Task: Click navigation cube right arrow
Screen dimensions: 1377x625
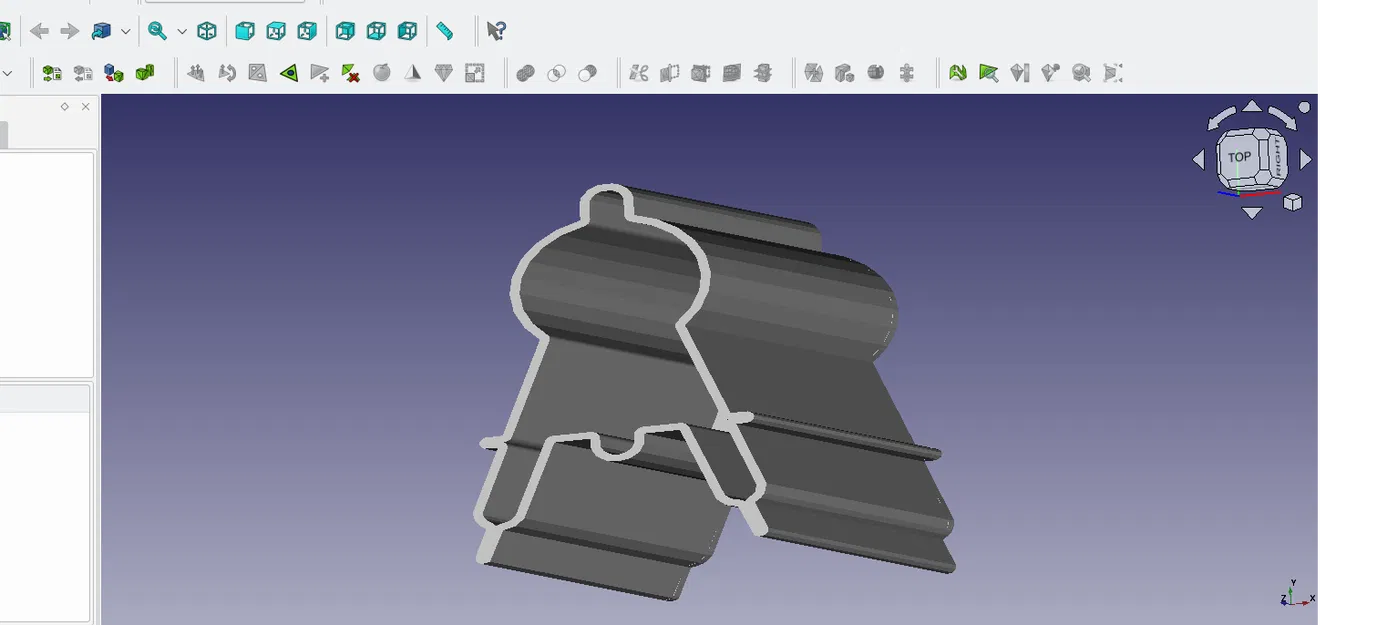Action: (1305, 159)
